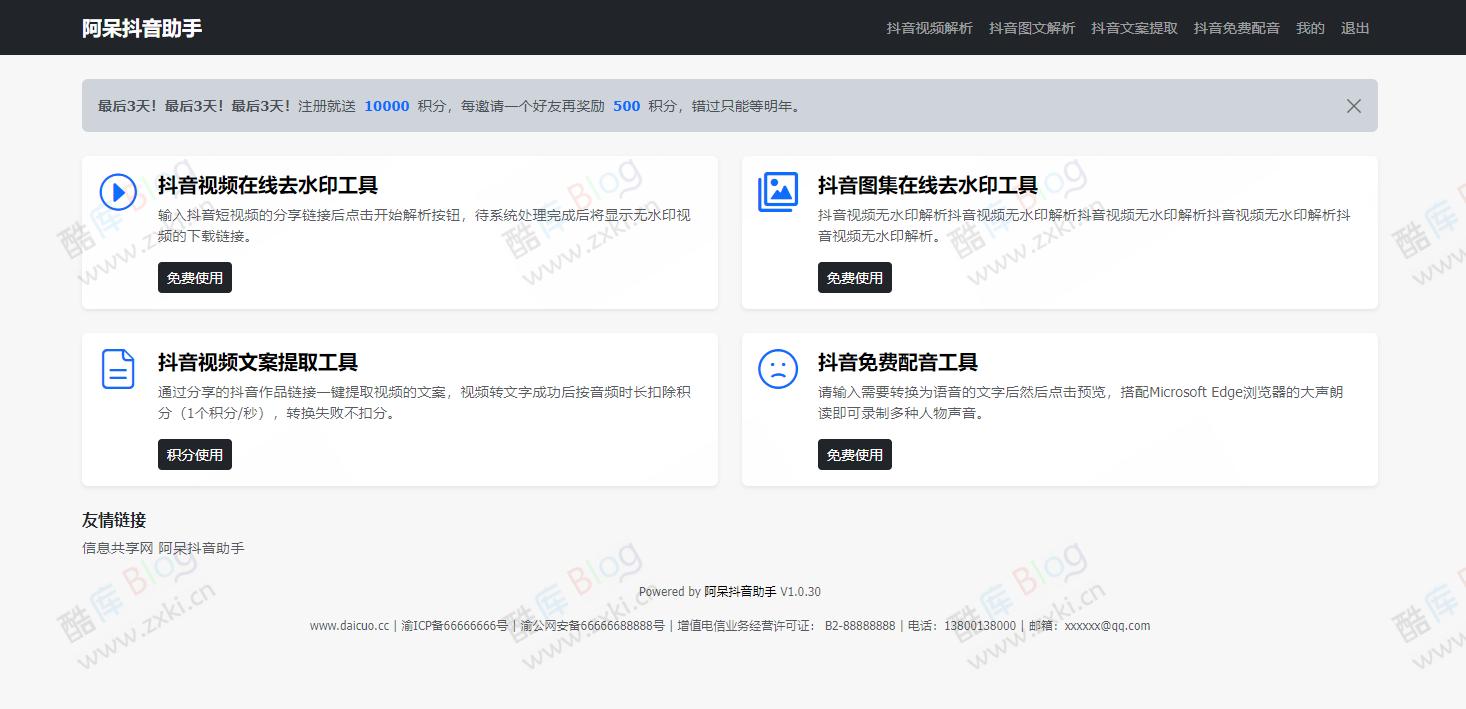Image resolution: width=1466 pixels, height=709 pixels.
Task: Click 积分使用 on the caption extraction tool
Action: [x=194, y=454]
